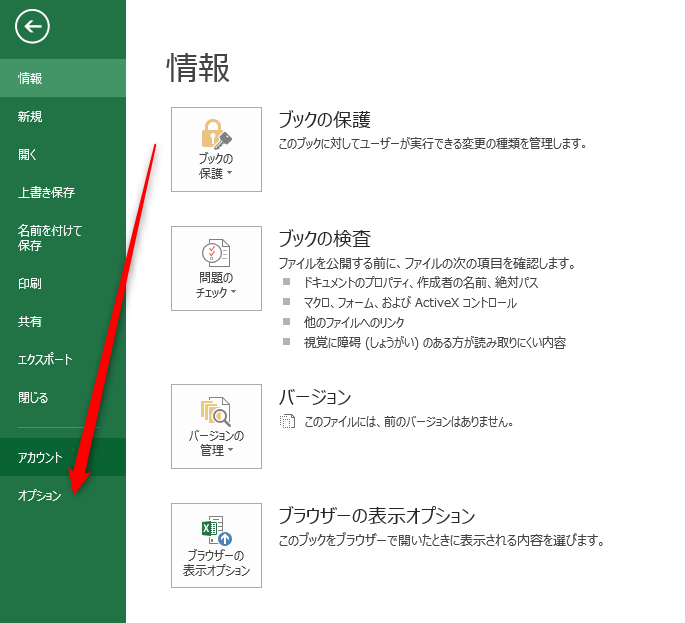The image size is (685, 623).
Task: Click 他のファイルへのリンク text
Action: pyautogui.click(x=354, y=322)
